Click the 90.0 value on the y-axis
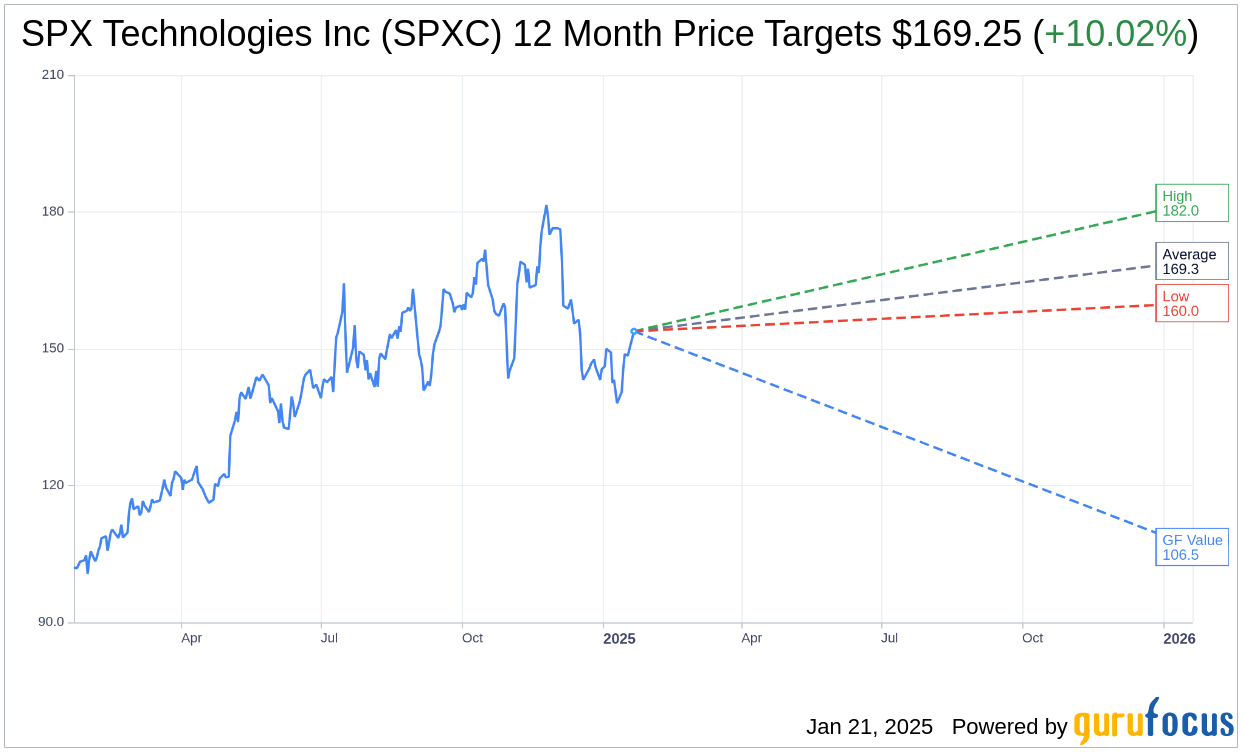Screen dimensions: 1242x752 49,622
